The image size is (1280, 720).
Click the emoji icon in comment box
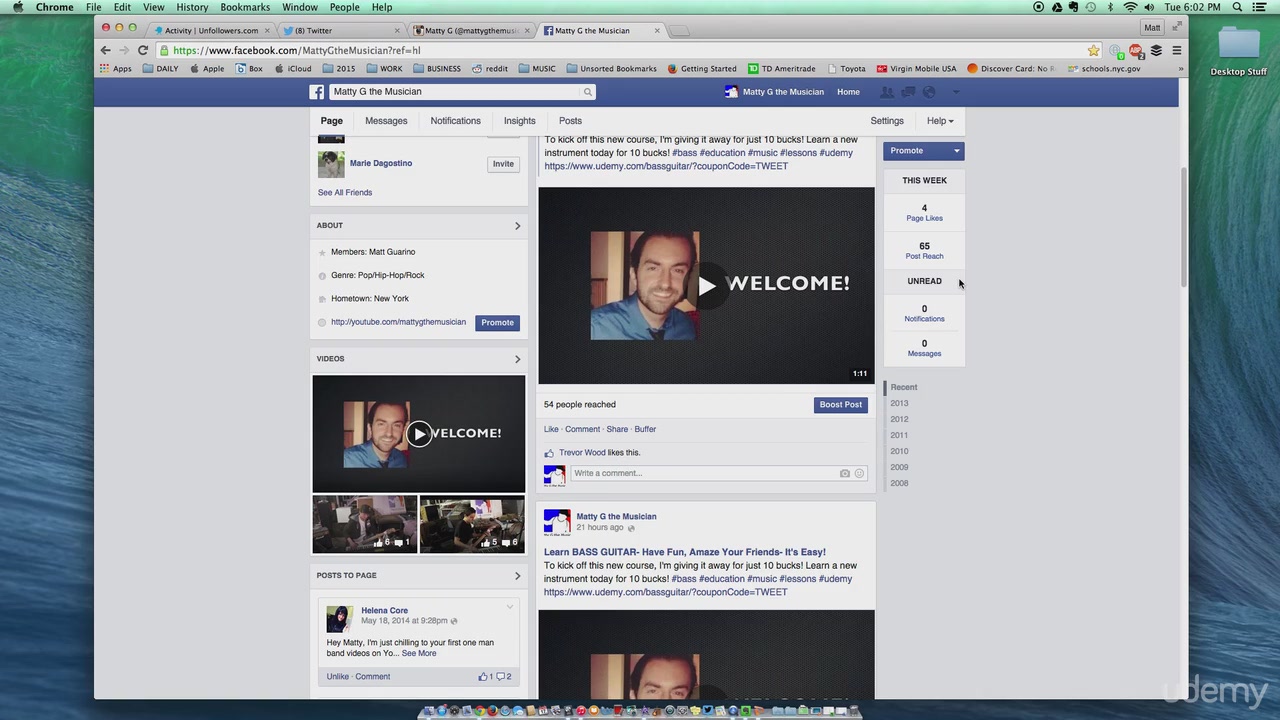859,473
